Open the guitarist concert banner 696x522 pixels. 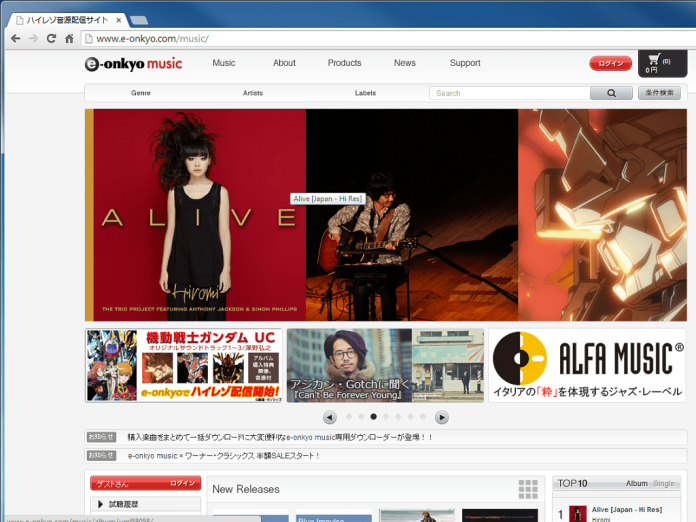point(412,215)
